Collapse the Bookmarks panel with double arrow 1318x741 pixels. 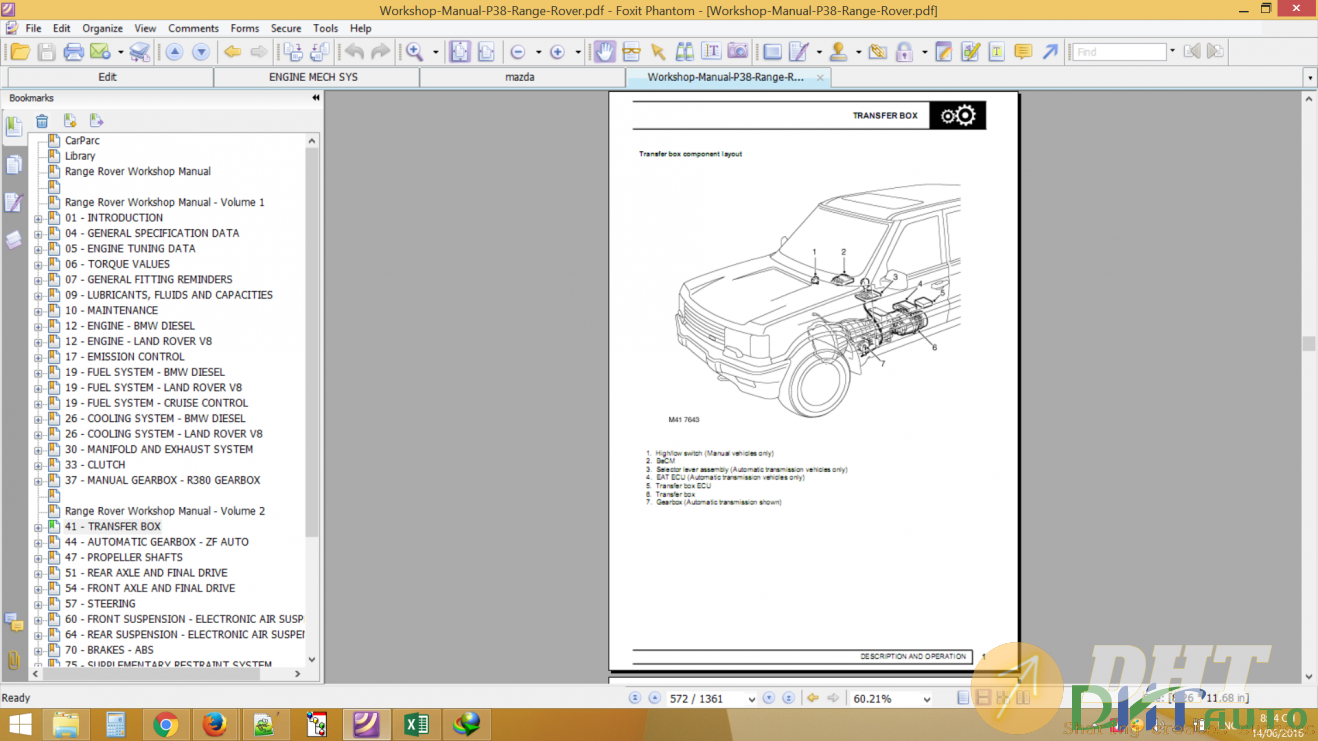click(x=316, y=98)
